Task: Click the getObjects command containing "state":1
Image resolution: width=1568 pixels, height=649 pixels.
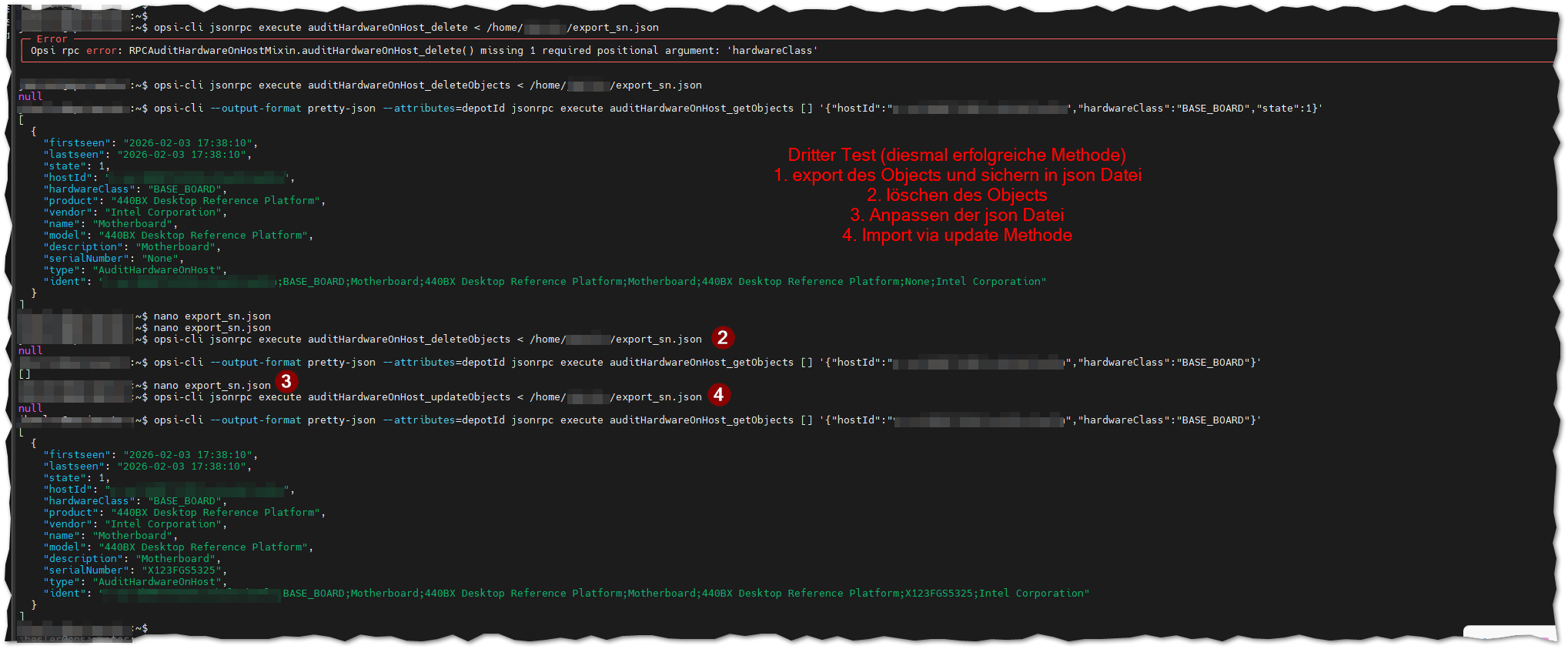Action: coord(738,109)
